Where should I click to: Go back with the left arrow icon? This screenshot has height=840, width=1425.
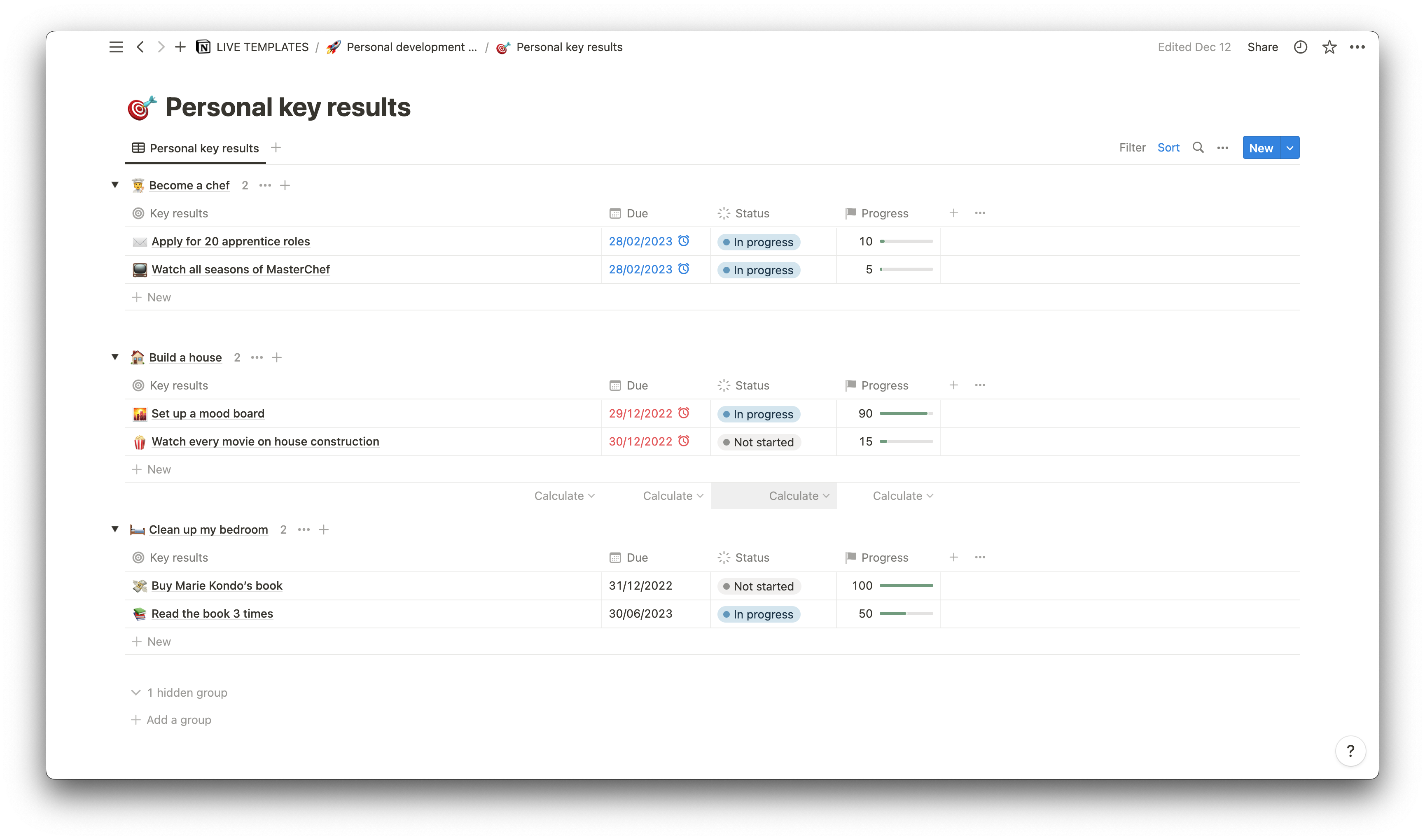coord(140,47)
